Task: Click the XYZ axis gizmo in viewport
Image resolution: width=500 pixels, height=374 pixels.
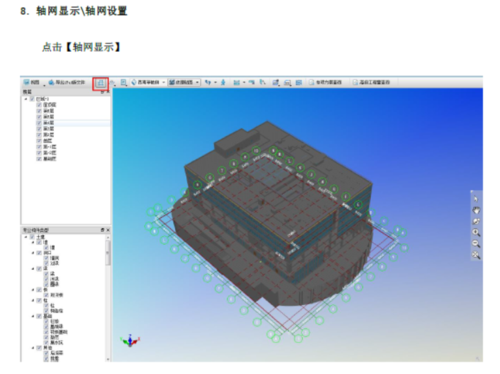Action: tap(130, 340)
